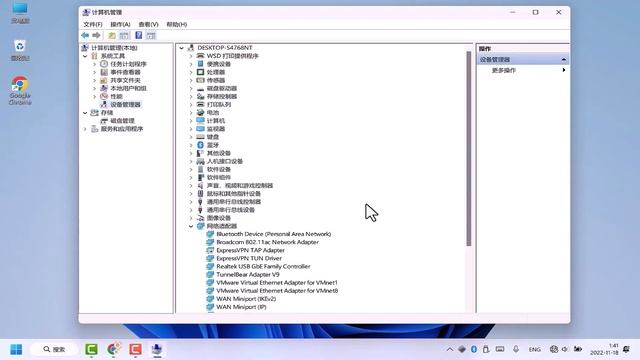Expand the 声音、视频和游戏控制器 category

[191, 186]
